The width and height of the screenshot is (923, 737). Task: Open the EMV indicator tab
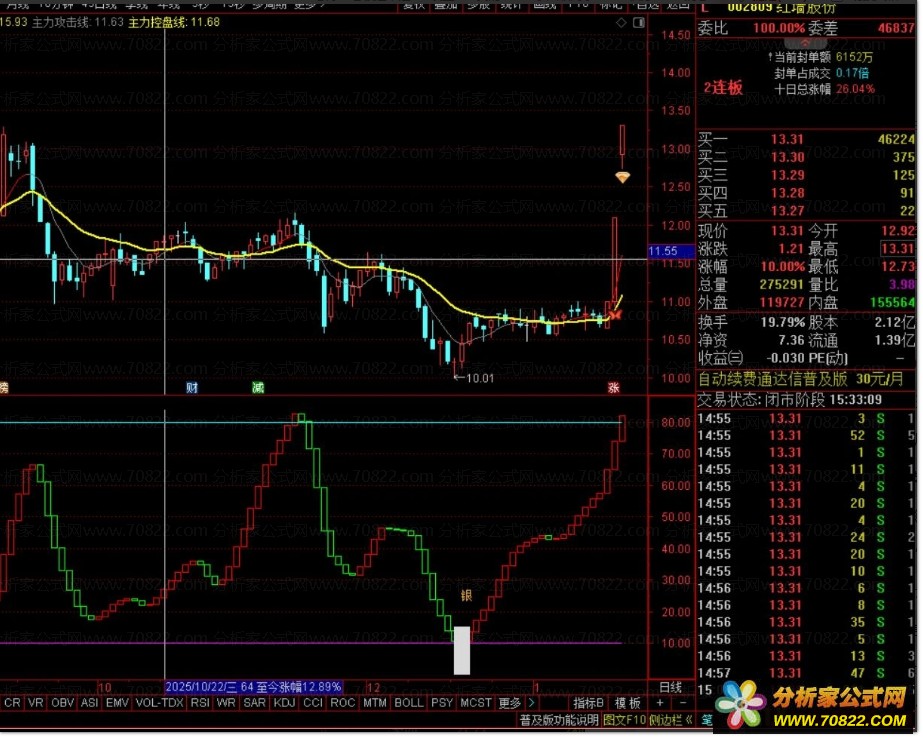click(x=117, y=703)
